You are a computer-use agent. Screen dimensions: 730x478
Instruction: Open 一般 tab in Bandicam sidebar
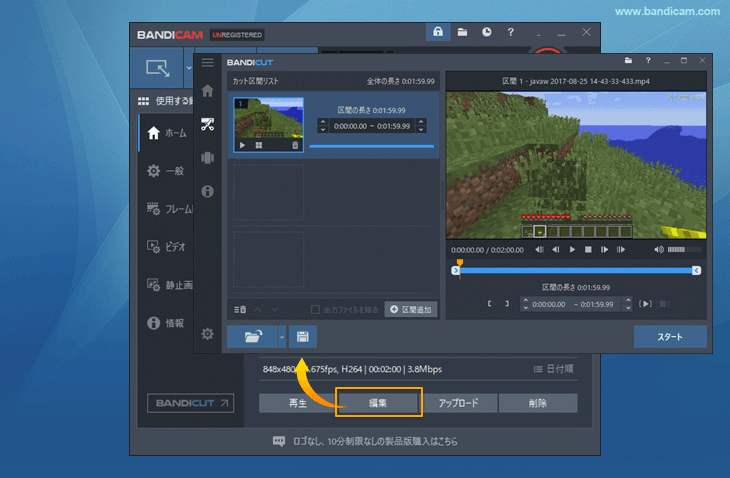tap(166, 171)
